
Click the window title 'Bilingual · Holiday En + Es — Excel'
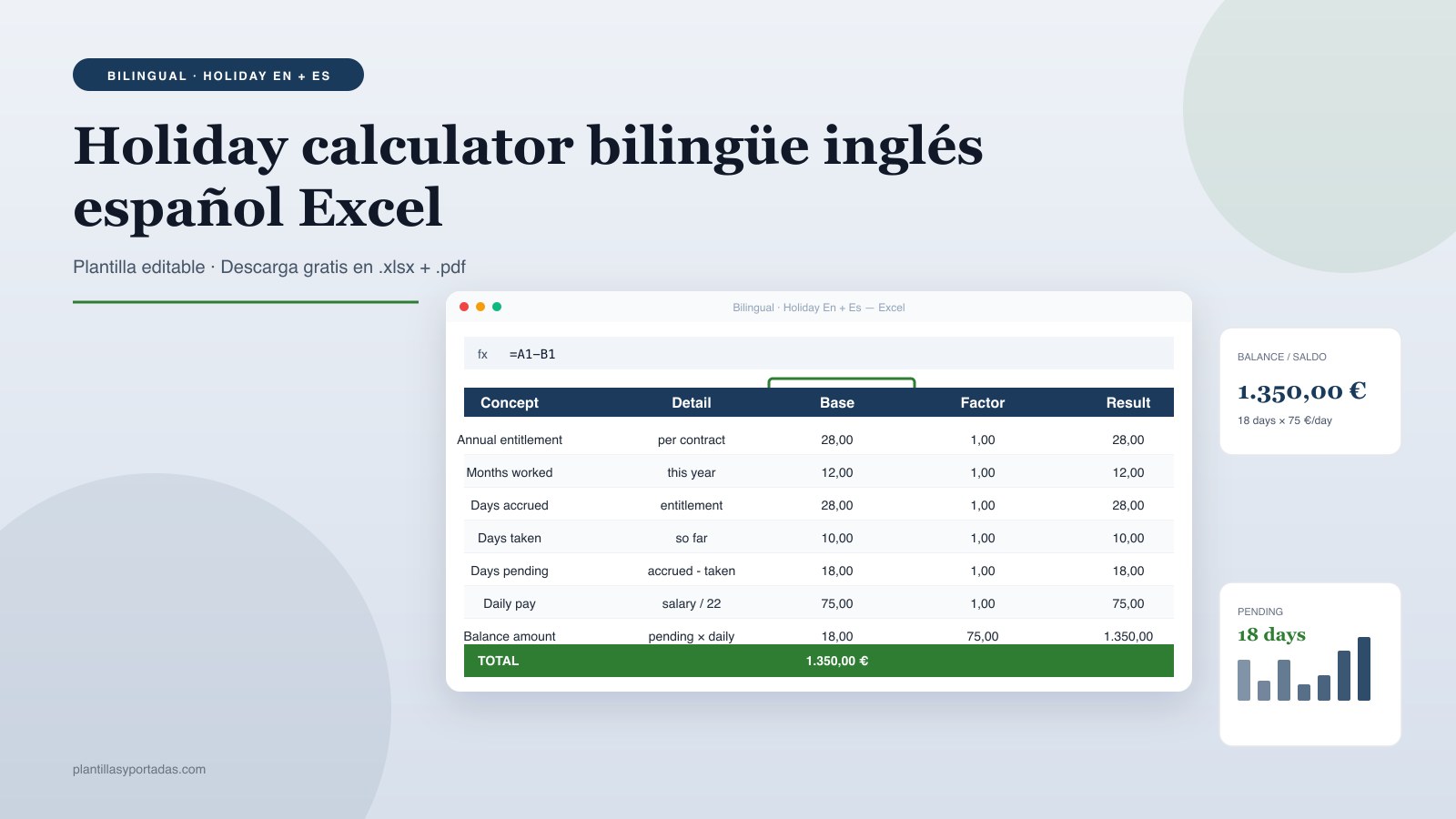point(819,308)
